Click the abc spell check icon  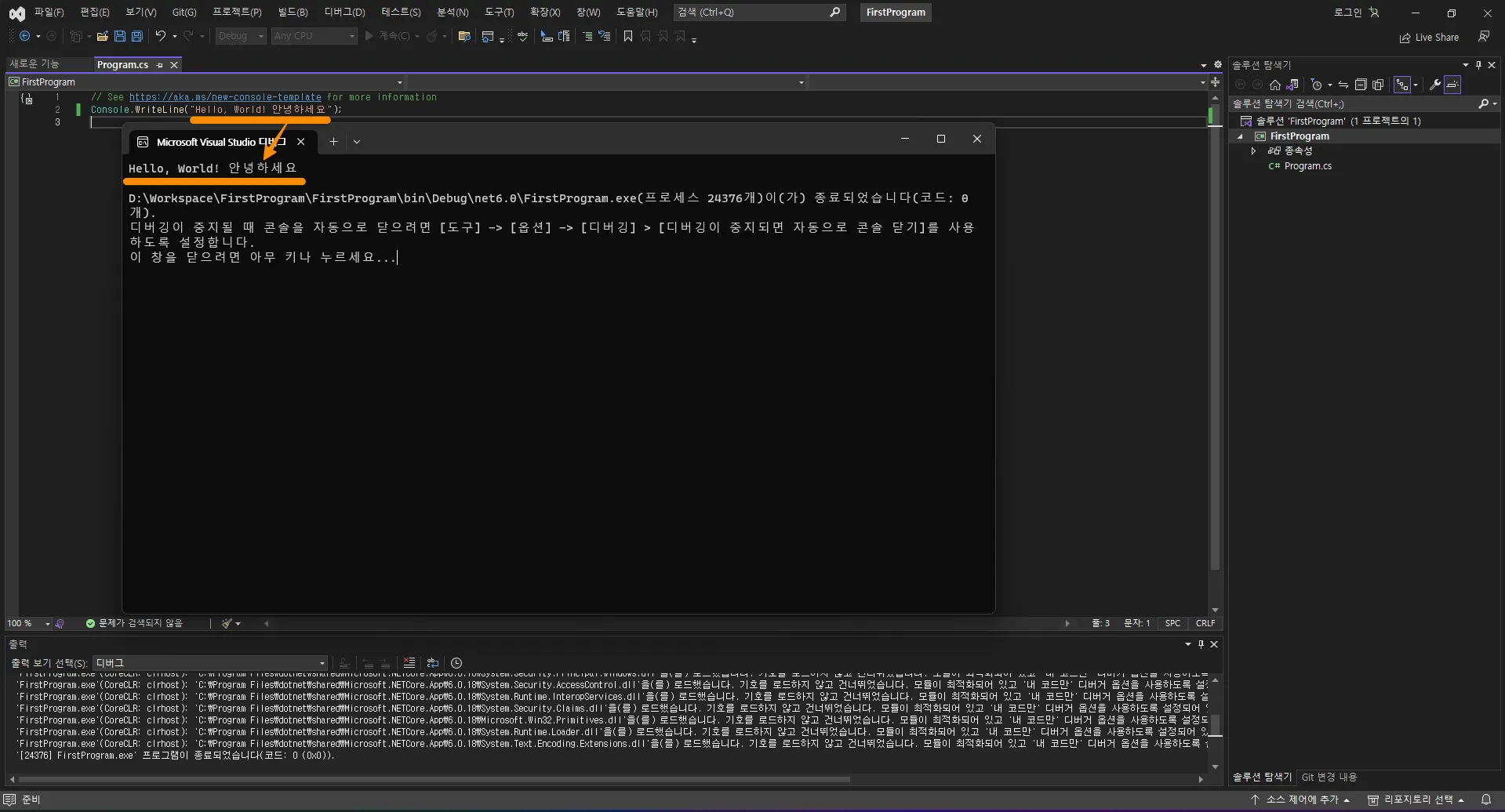point(522,36)
